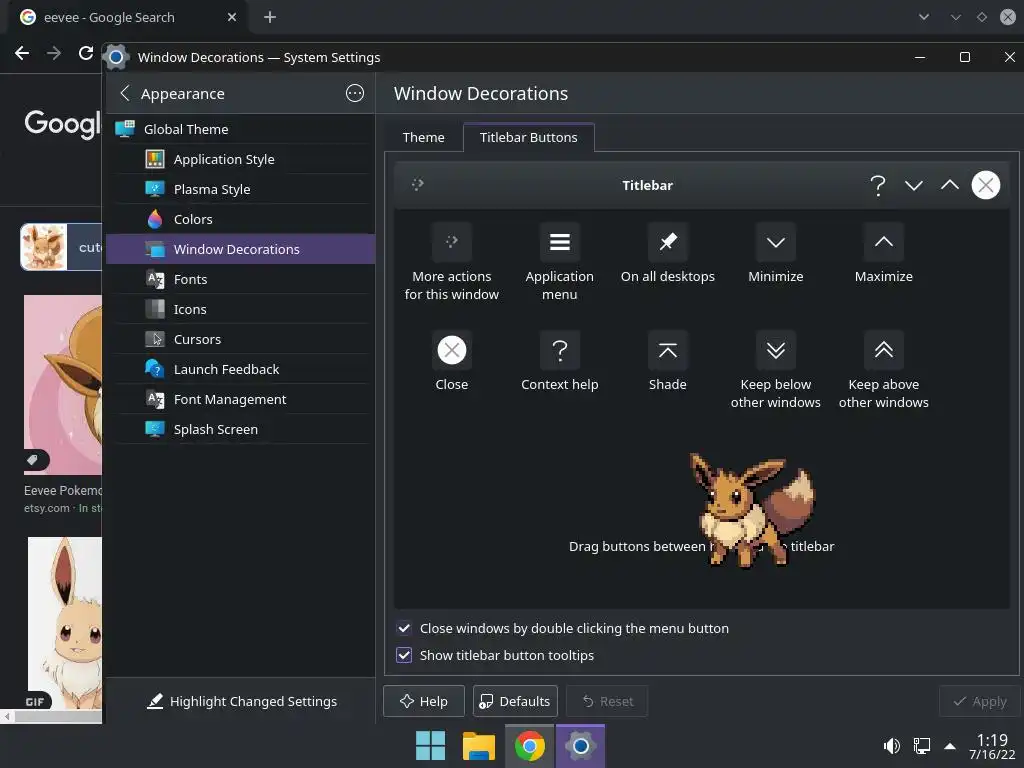1024x768 pixels.
Task: Open Font Management settings
Action: (x=240, y=400)
